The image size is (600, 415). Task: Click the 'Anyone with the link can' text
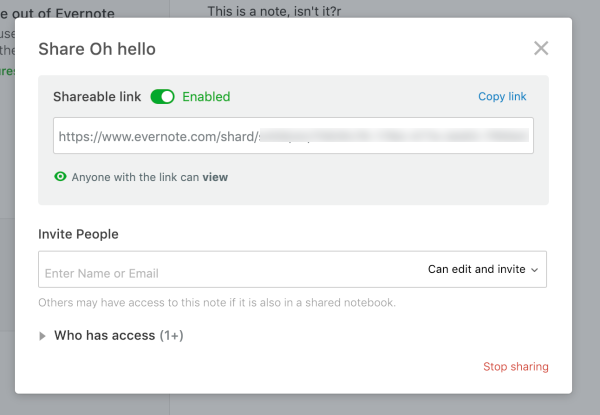click(135, 177)
